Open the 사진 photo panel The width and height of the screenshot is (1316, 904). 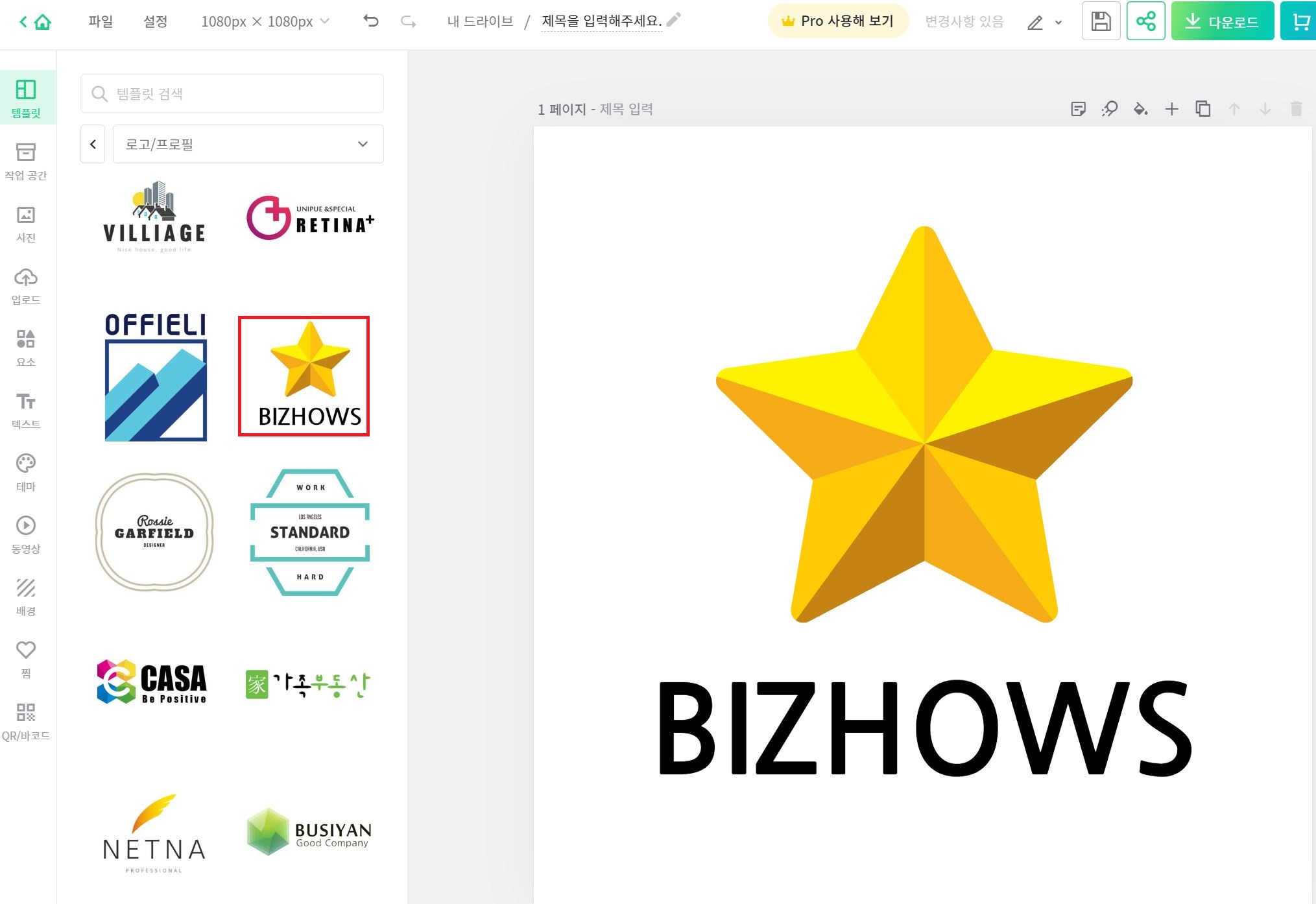pos(26,224)
